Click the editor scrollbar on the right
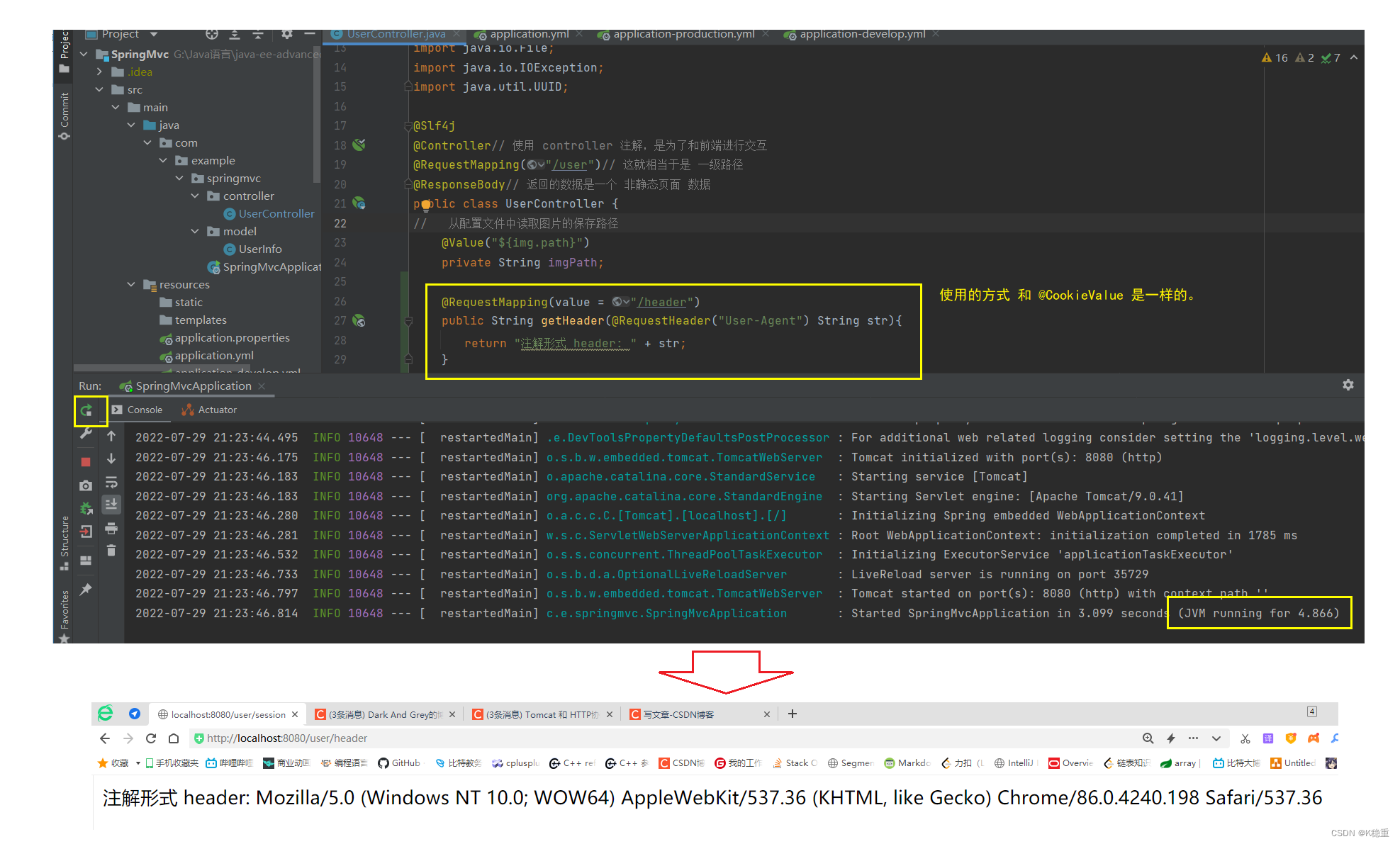Image resolution: width=1400 pixels, height=844 pixels. click(x=1356, y=213)
